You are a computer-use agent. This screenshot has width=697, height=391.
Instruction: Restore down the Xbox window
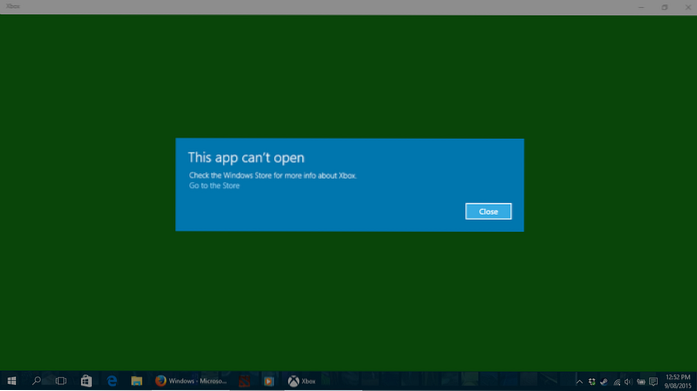click(665, 7)
